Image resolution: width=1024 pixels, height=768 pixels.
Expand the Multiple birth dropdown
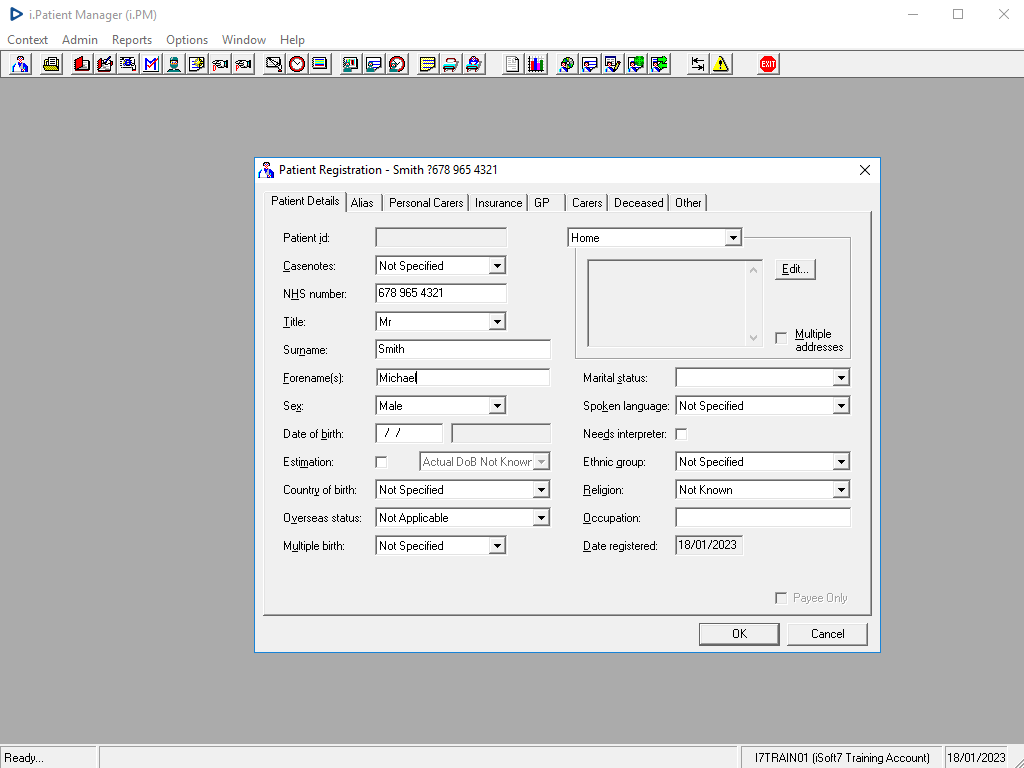coord(497,546)
